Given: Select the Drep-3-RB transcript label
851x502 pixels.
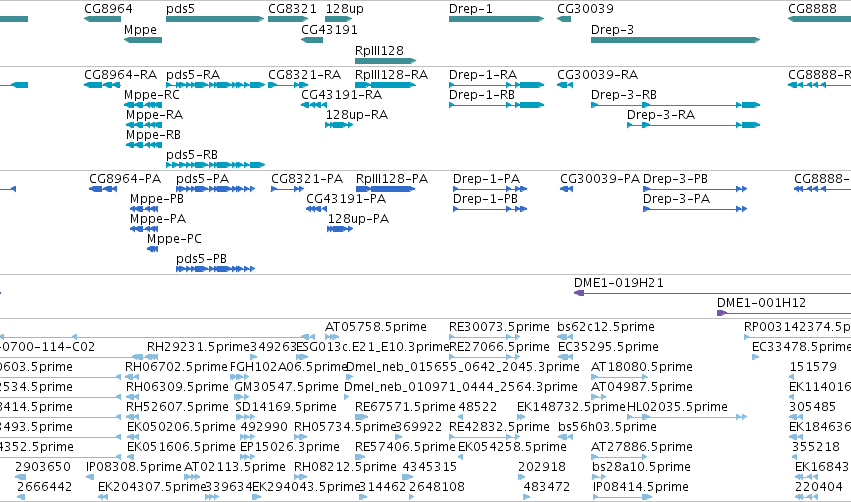Looking at the screenshot, I should (624, 95).
